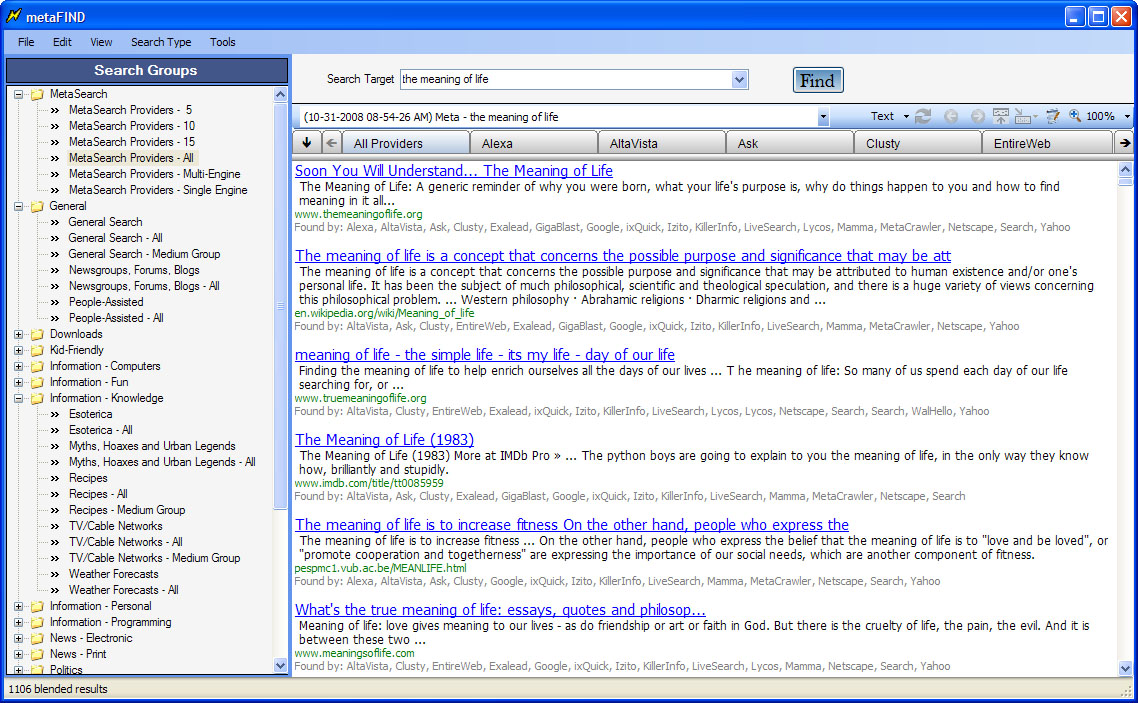Select 'Weather Forecasts - All' item
The height and width of the screenshot is (703, 1138).
[x=123, y=591]
